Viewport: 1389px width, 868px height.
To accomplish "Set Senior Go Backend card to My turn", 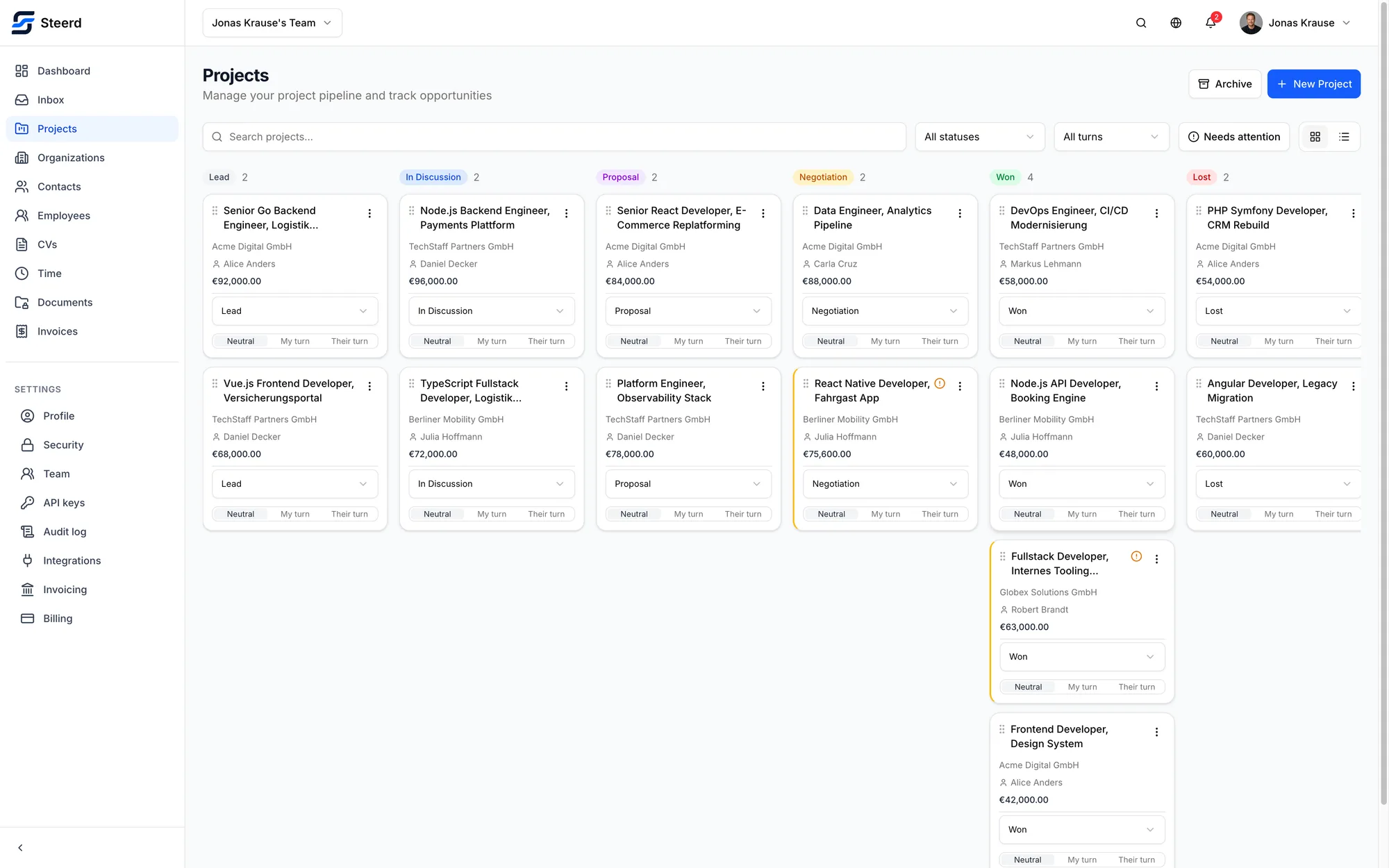I will pos(295,342).
